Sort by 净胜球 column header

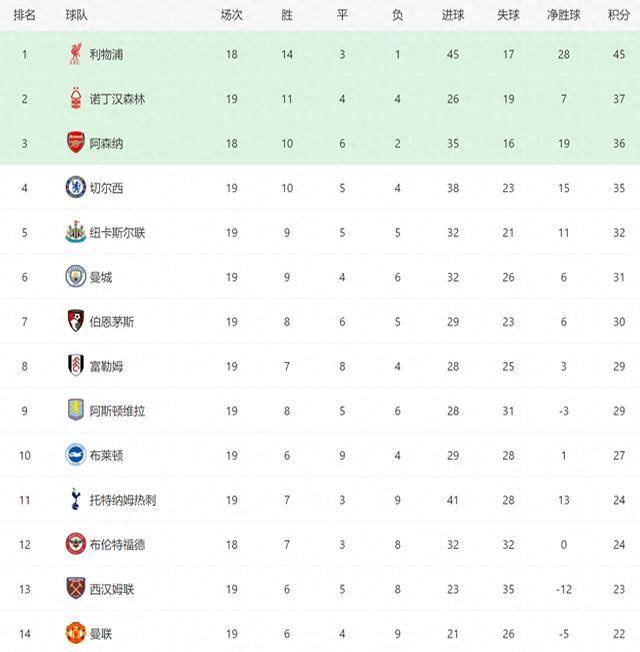(x=563, y=15)
